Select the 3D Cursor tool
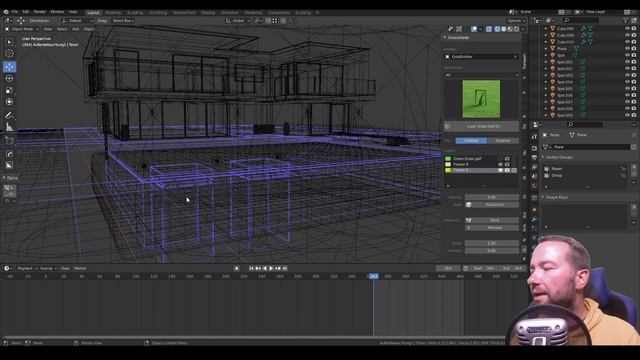Screen dimensions: 640x360 [9, 53]
